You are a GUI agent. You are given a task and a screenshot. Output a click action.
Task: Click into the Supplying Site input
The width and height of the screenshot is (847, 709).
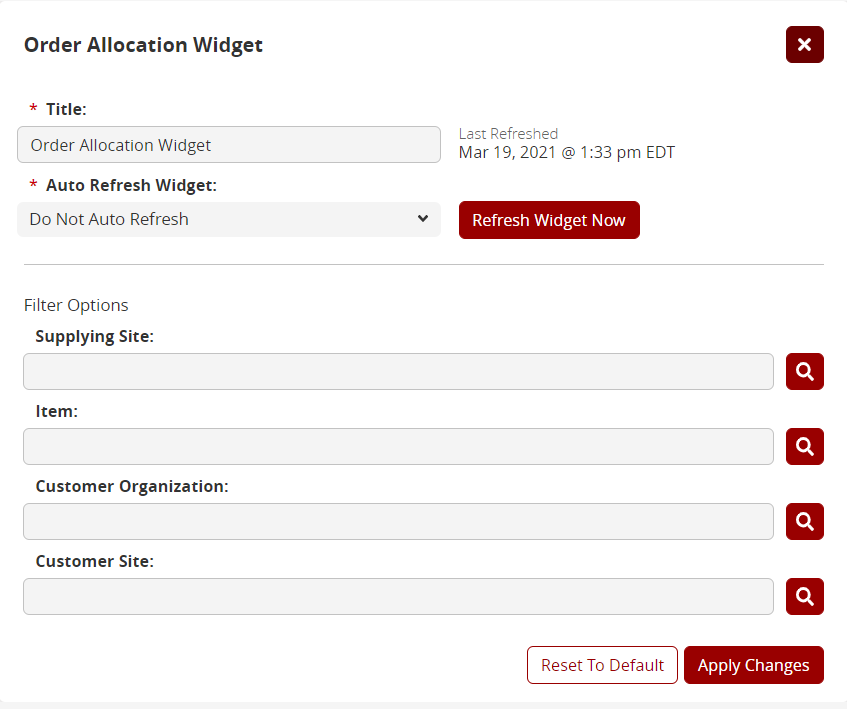pyautogui.click(x=398, y=372)
